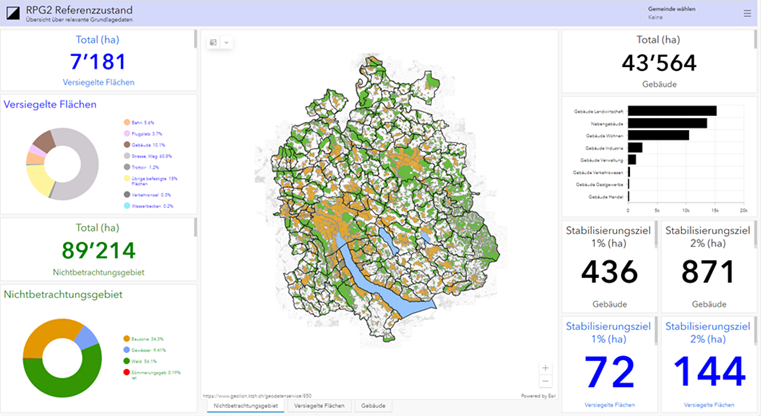The image size is (761, 416).
Task: Click the Gebäude Verwaltung bar
Action: click(x=632, y=160)
